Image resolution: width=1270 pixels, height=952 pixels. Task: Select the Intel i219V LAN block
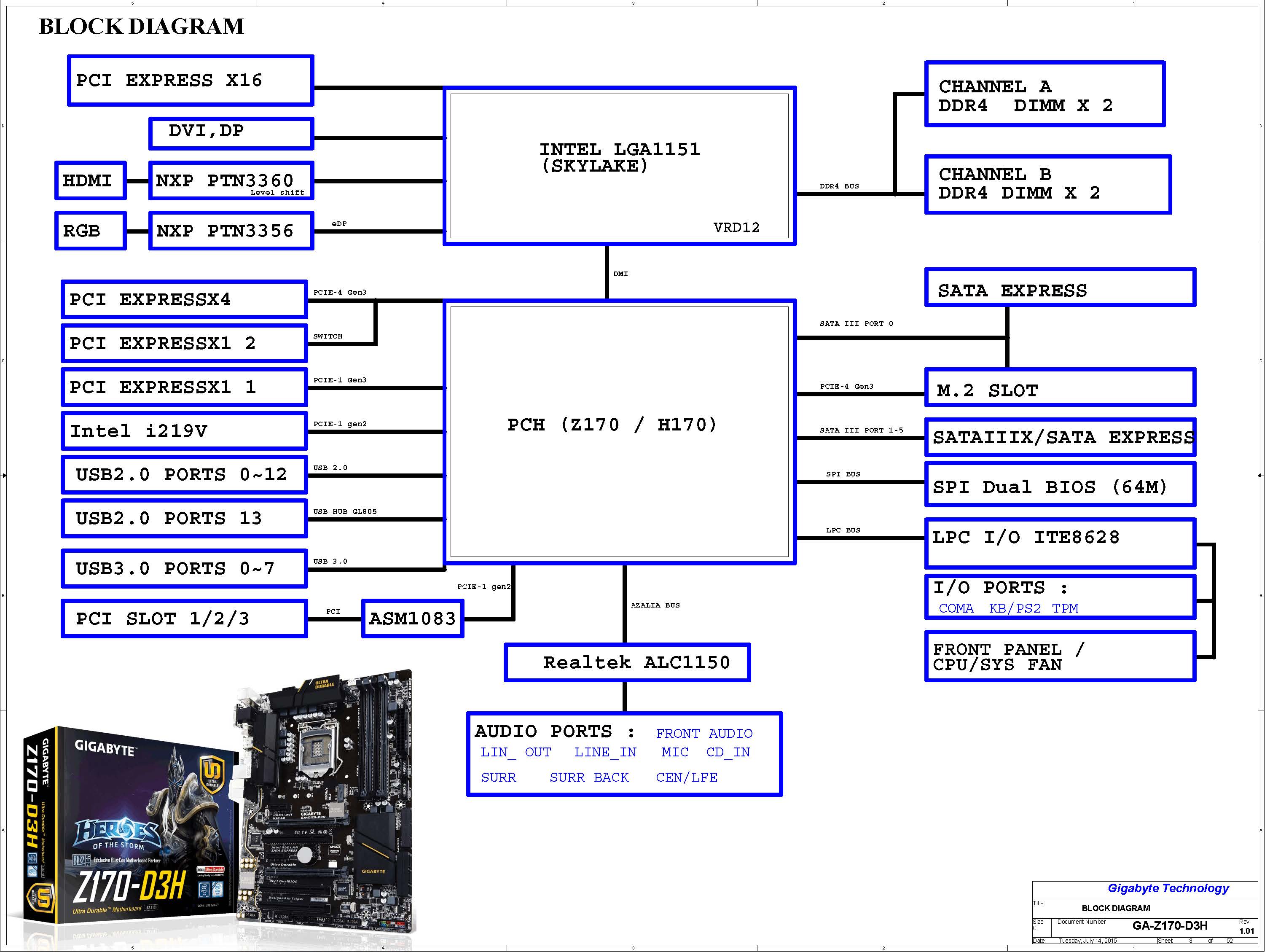[184, 430]
